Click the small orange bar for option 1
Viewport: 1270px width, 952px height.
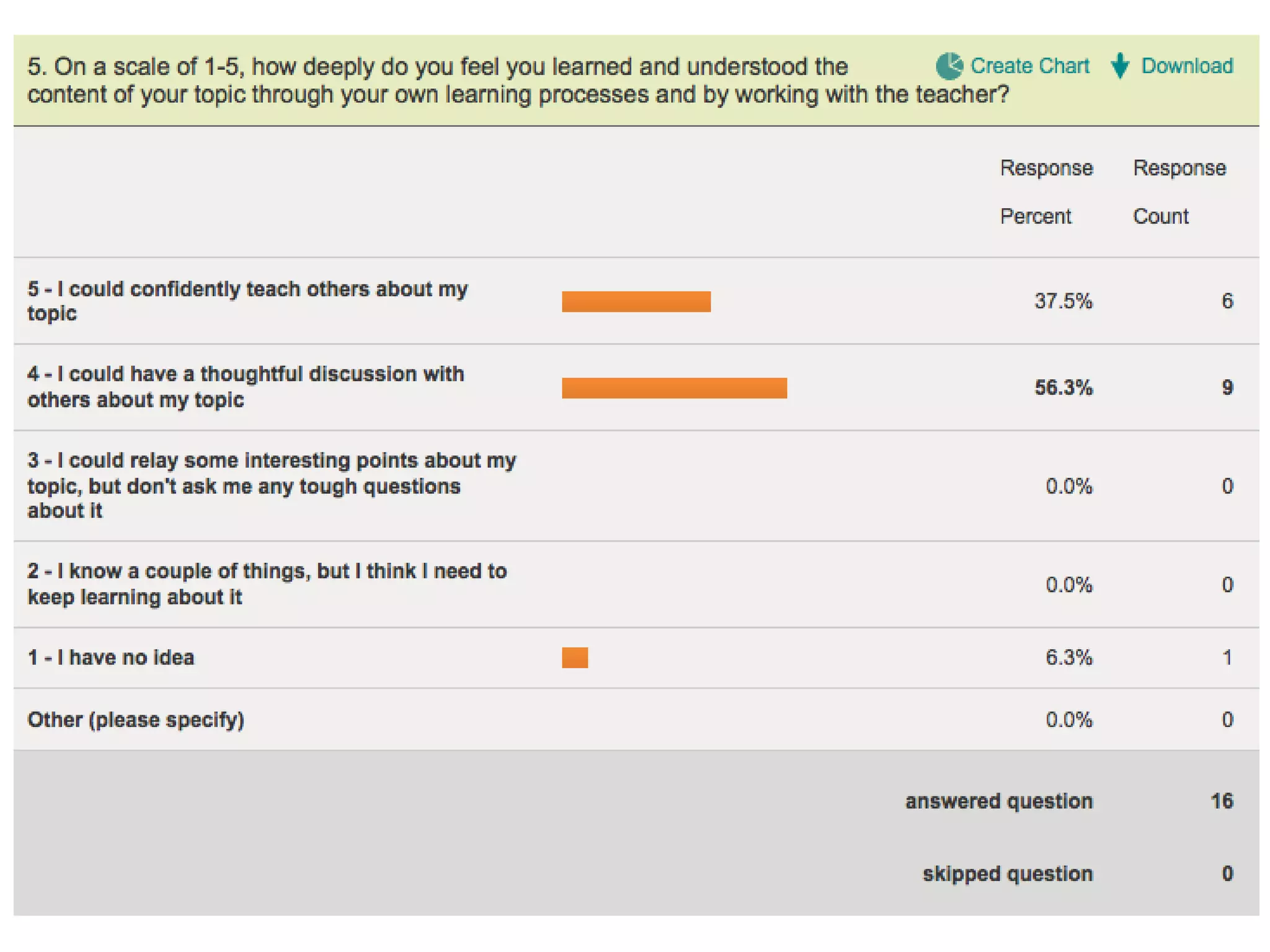[575, 658]
